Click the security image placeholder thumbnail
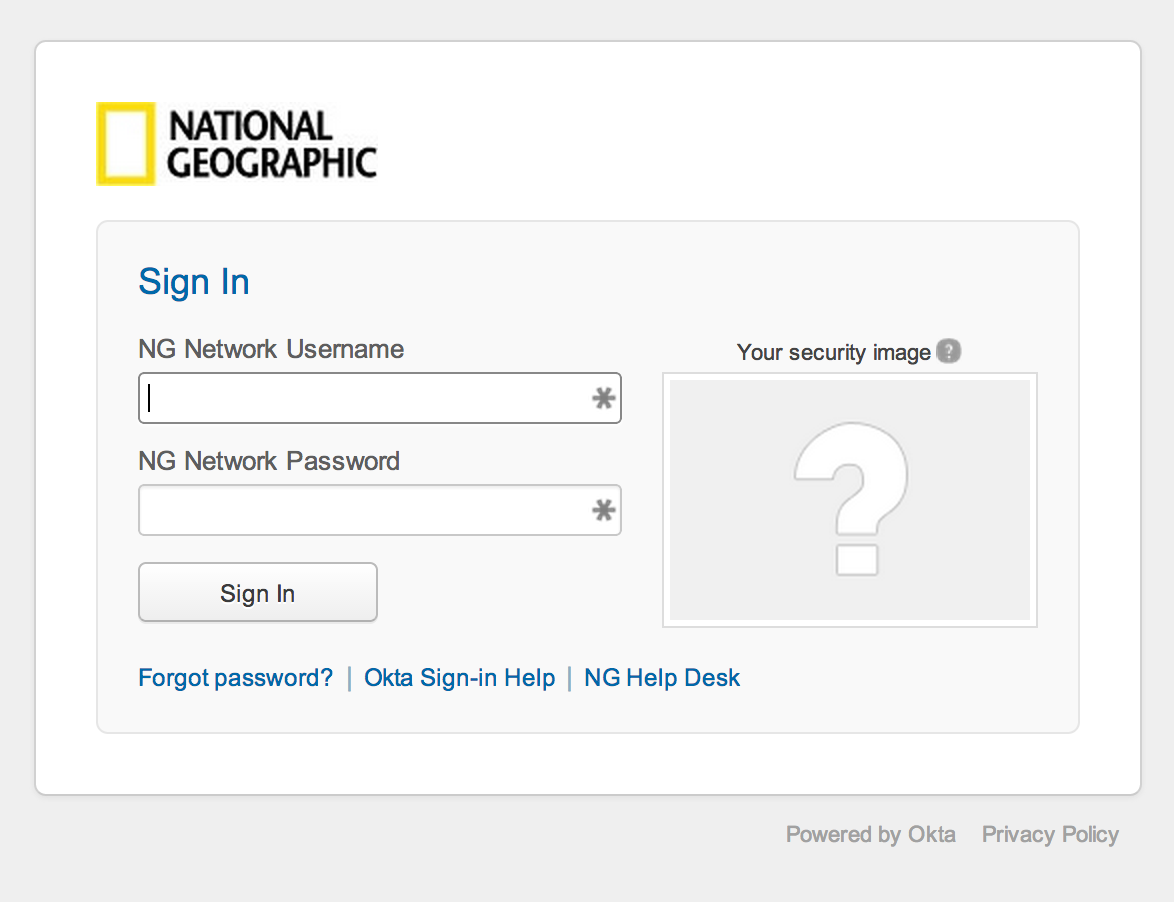1174x902 pixels. point(850,500)
